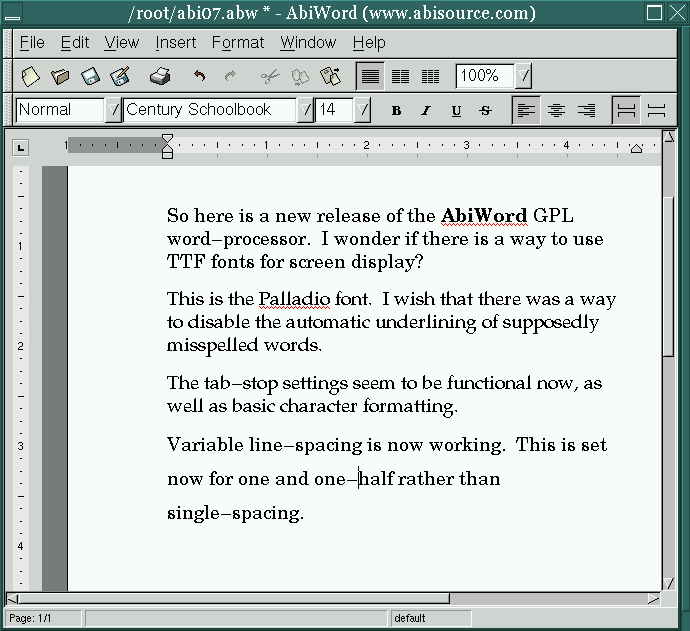Toggle italic formatting

point(426,110)
